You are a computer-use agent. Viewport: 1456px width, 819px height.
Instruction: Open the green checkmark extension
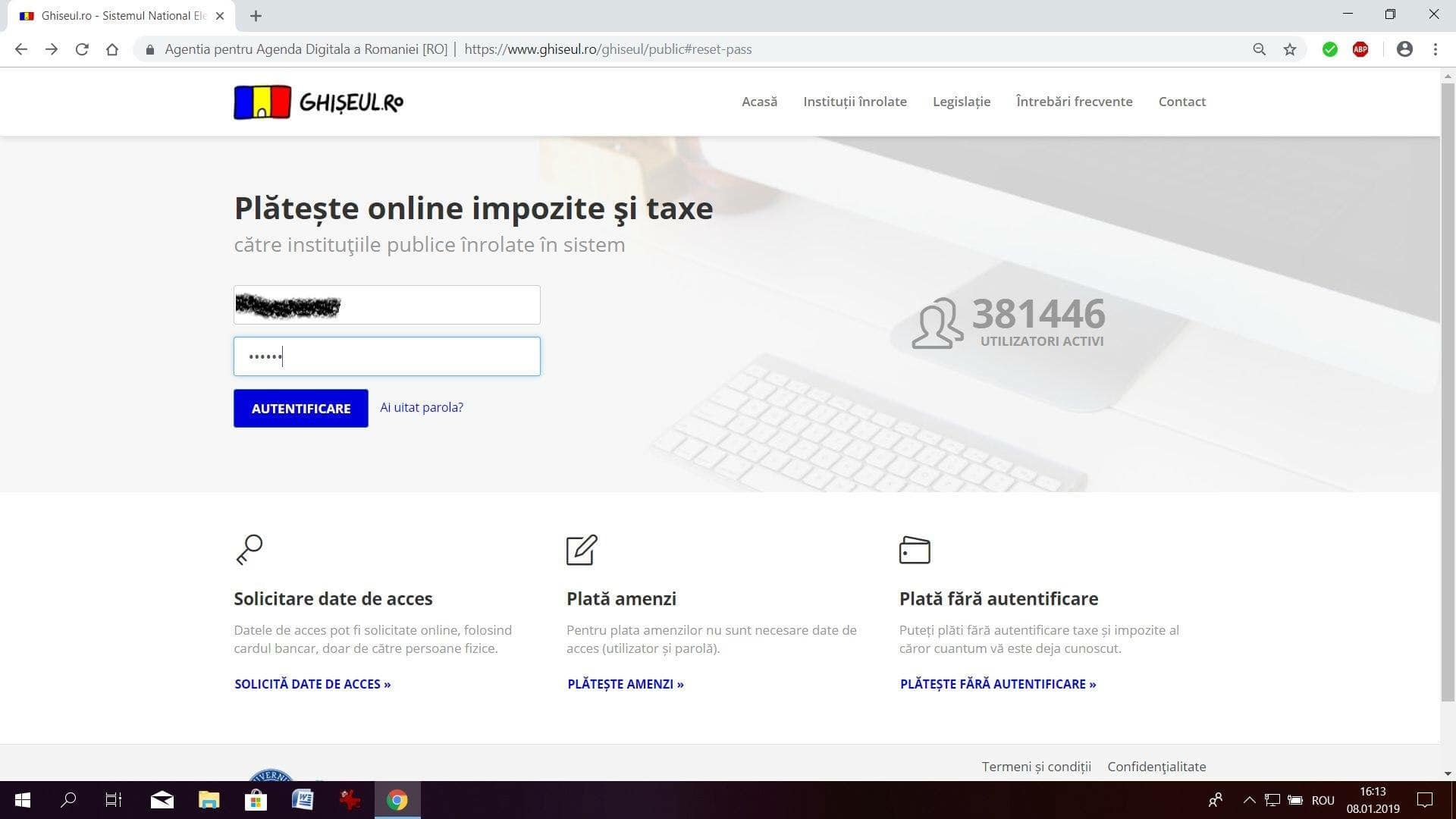1330,49
